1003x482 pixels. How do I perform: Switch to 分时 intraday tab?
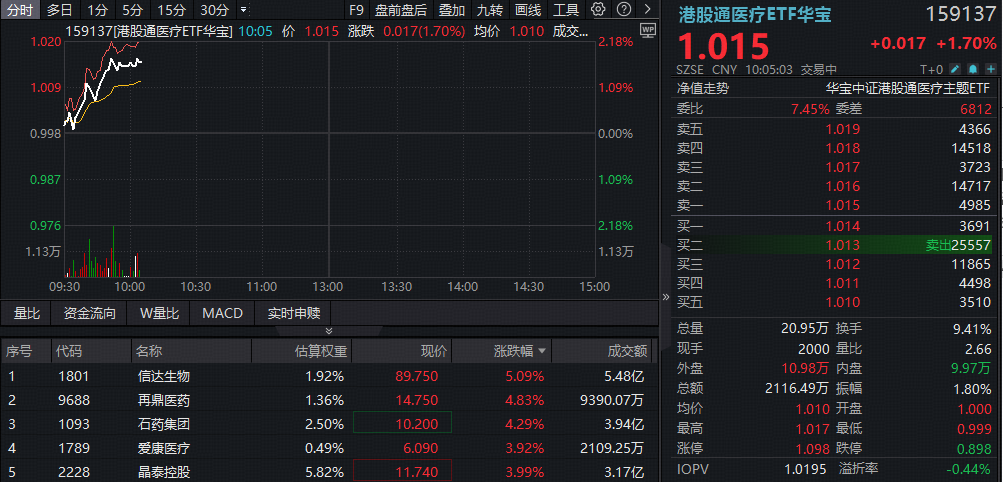[x=19, y=10]
